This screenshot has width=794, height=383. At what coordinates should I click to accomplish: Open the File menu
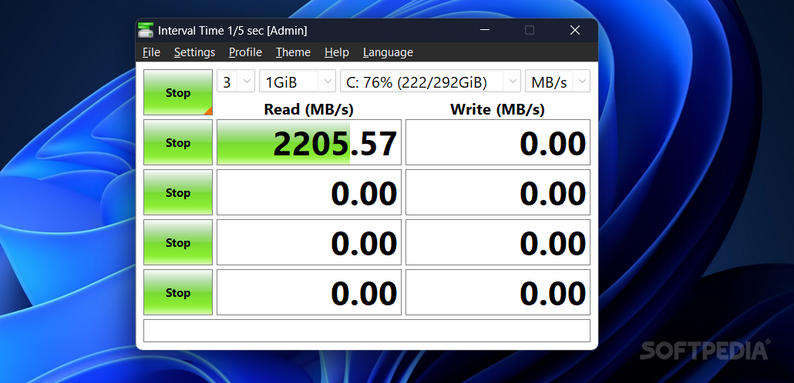[x=151, y=52]
